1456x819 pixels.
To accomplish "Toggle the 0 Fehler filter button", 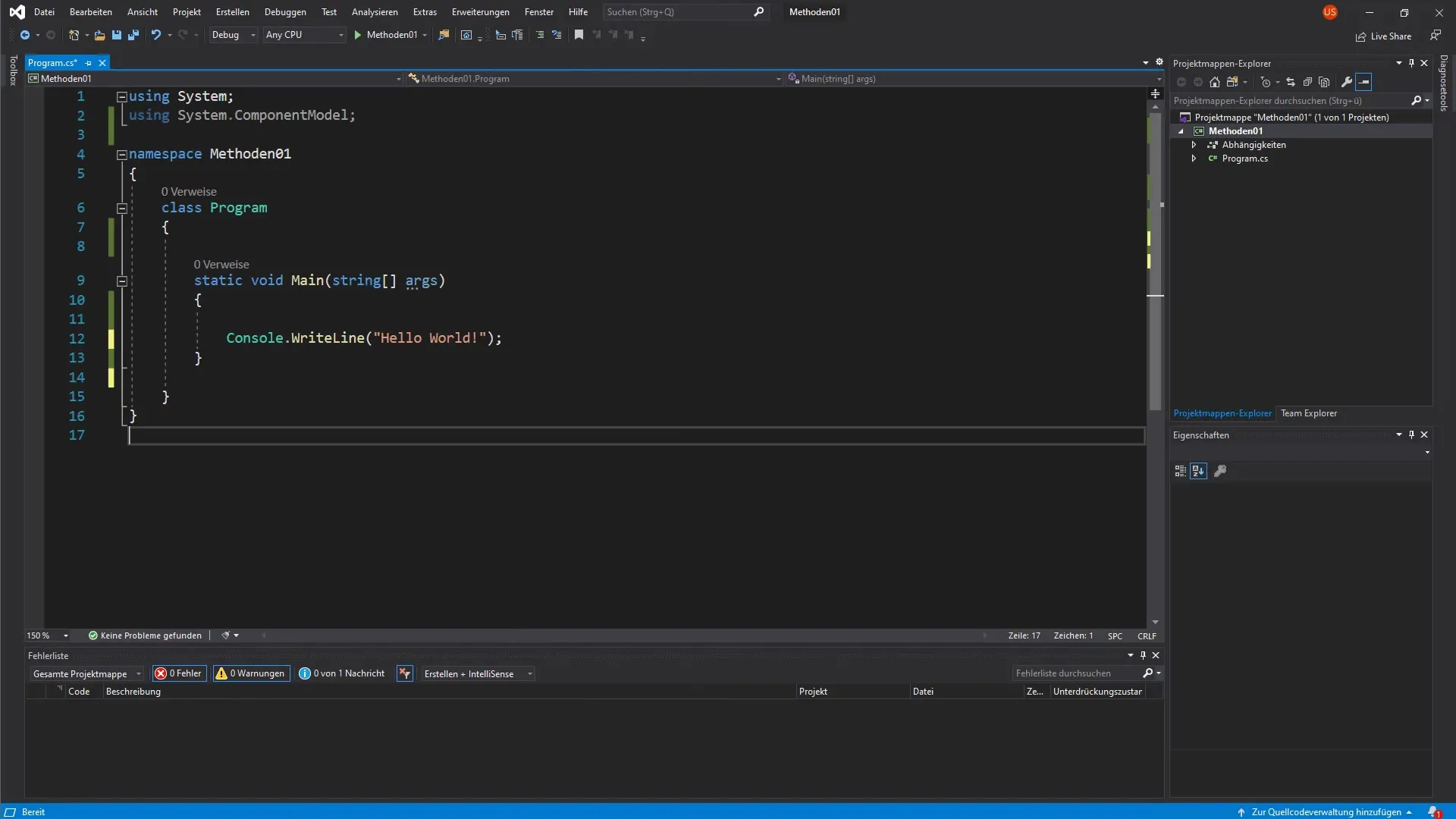I will pyautogui.click(x=179, y=673).
